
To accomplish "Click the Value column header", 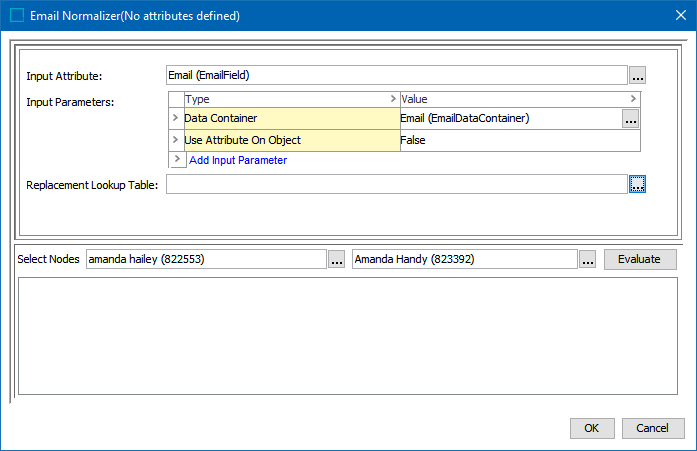I will point(515,99).
